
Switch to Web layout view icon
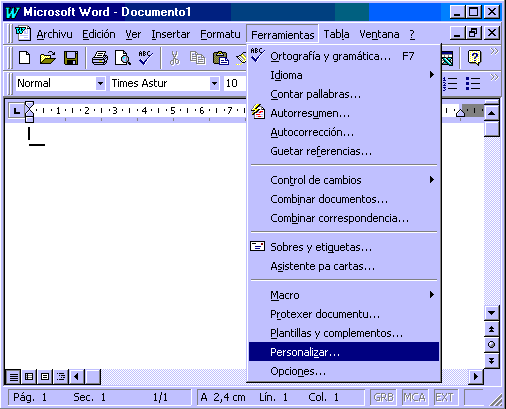29,377
